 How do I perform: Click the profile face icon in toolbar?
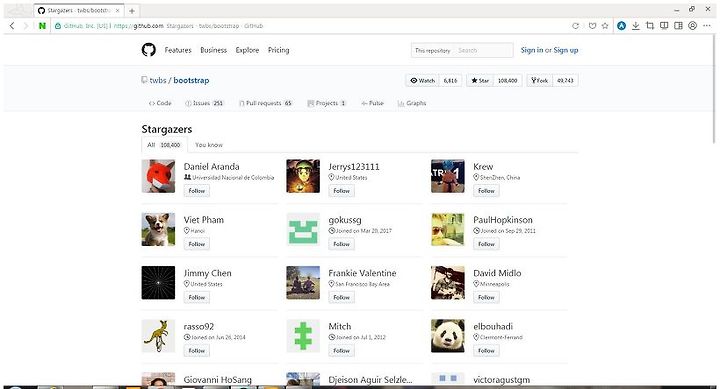click(692, 26)
